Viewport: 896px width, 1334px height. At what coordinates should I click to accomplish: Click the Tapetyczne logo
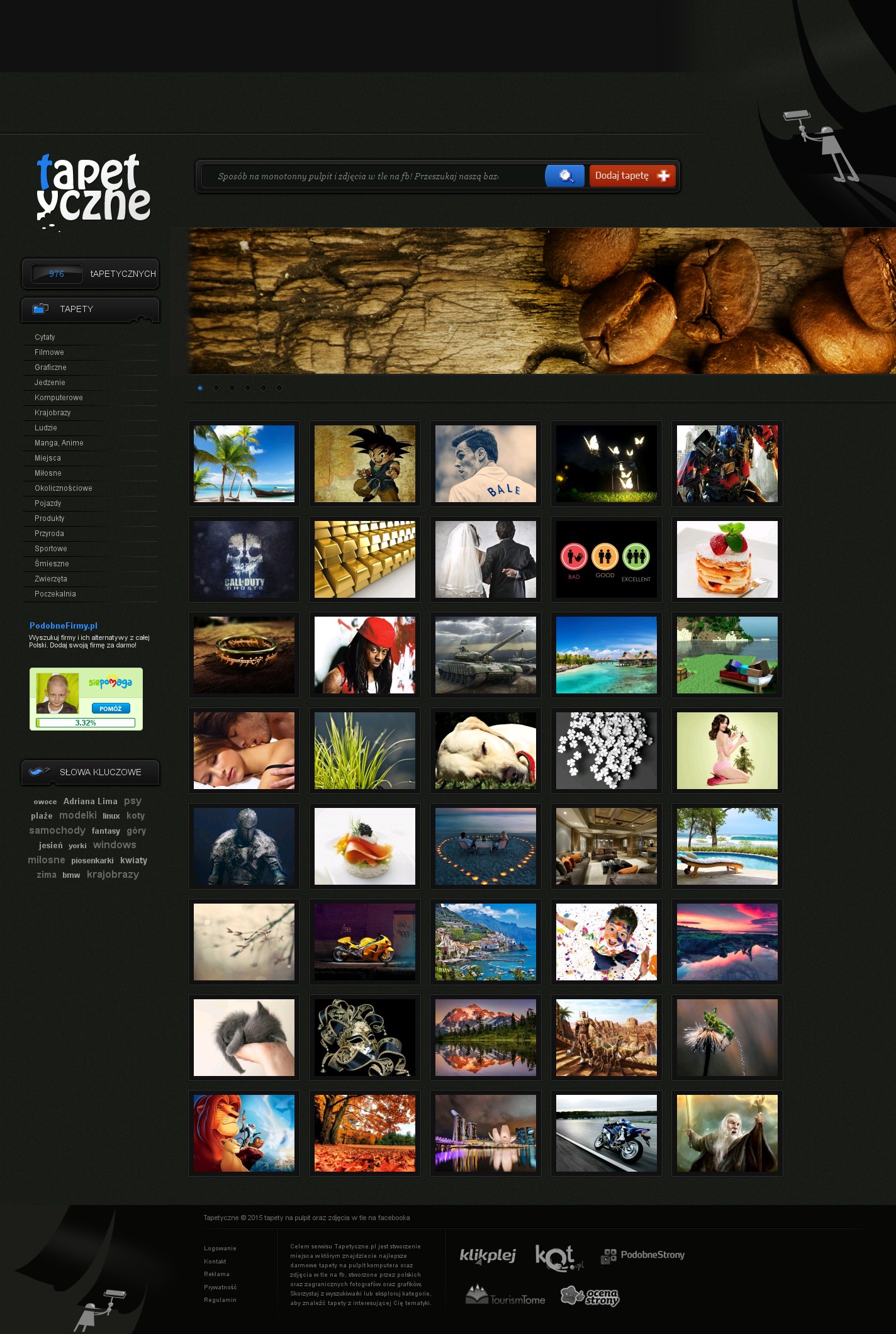(93, 190)
